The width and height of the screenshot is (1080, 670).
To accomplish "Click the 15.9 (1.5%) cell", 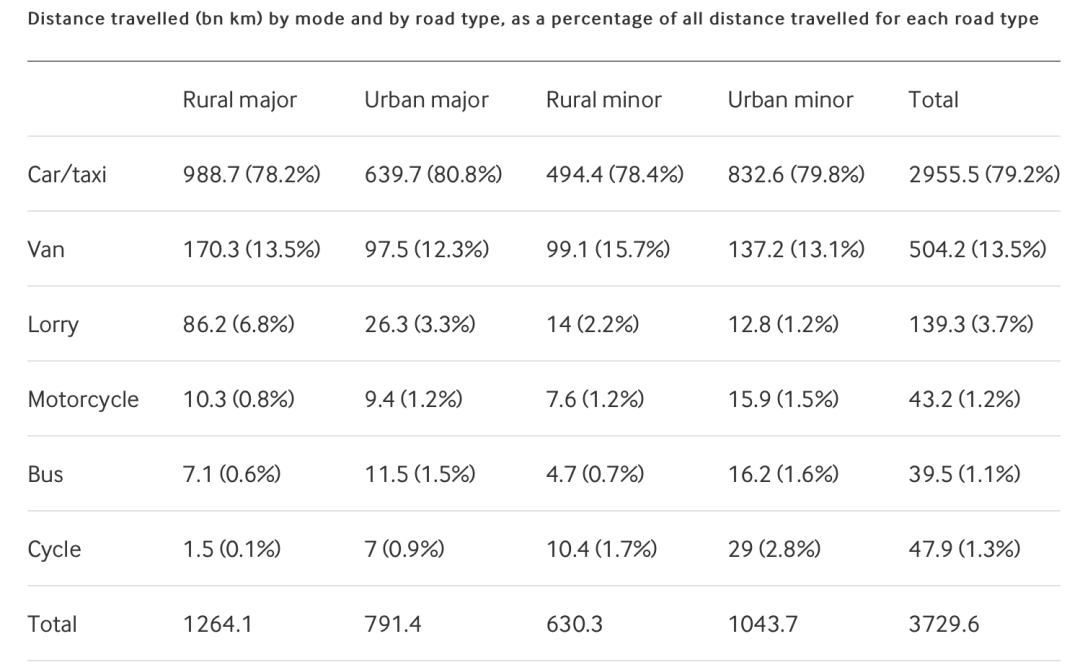I will tap(783, 400).
